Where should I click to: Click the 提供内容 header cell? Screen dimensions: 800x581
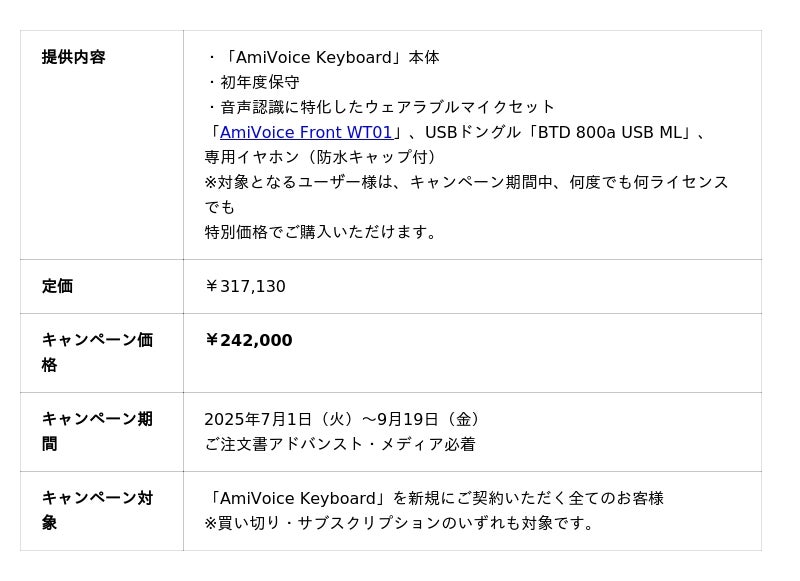click(x=73, y=57)
